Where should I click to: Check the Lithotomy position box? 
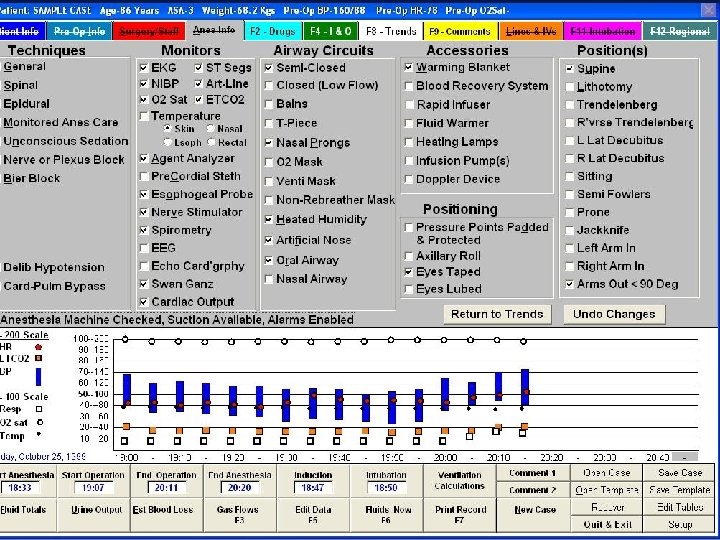pyautogui.click(x=570, y=87)
